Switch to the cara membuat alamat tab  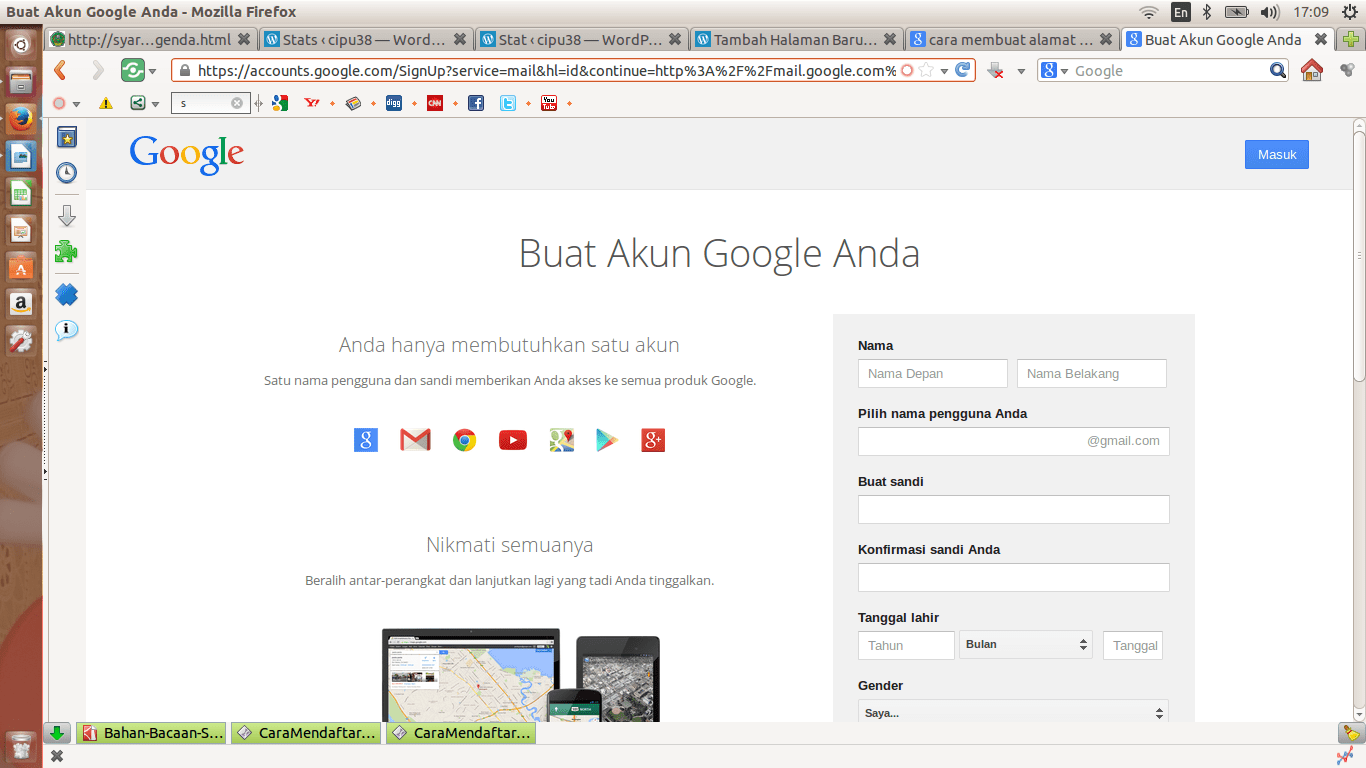click(1011, 40)
